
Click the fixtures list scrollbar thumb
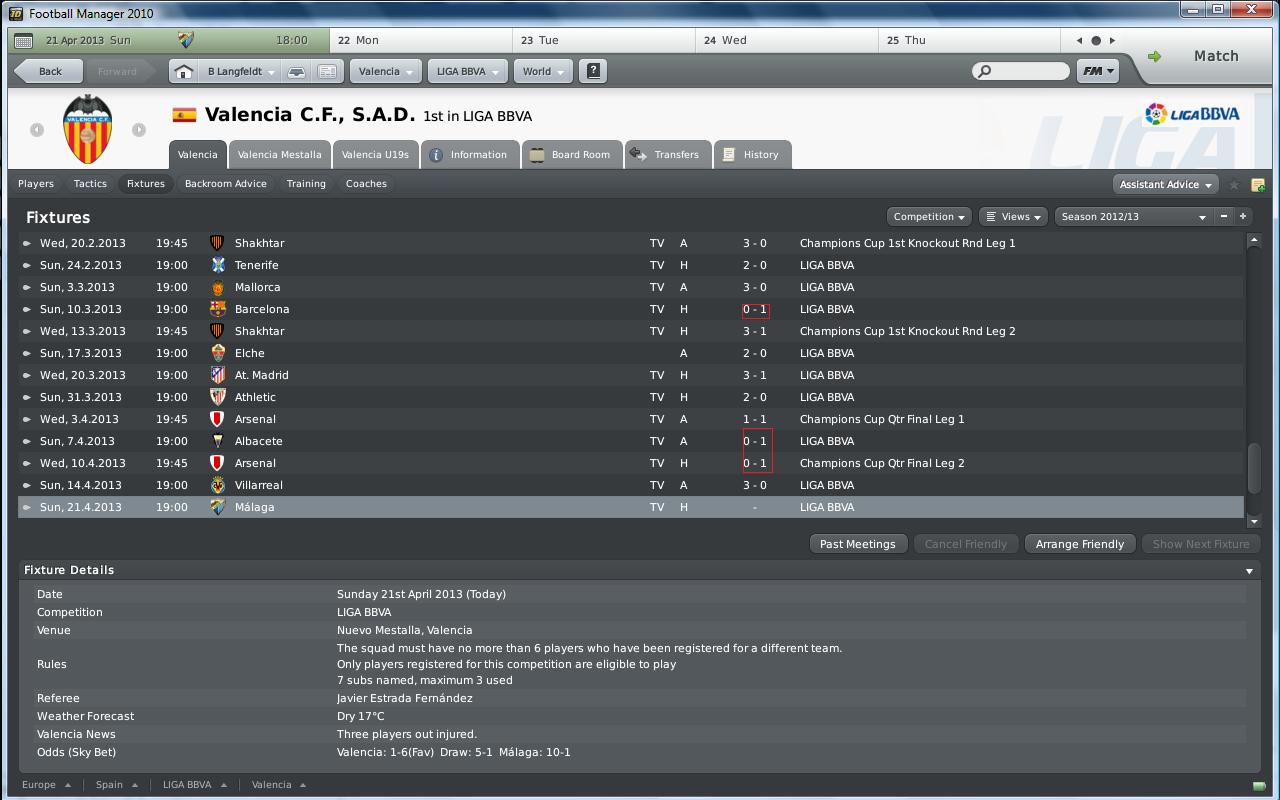pyautogui.click(x=1254, y=468)
